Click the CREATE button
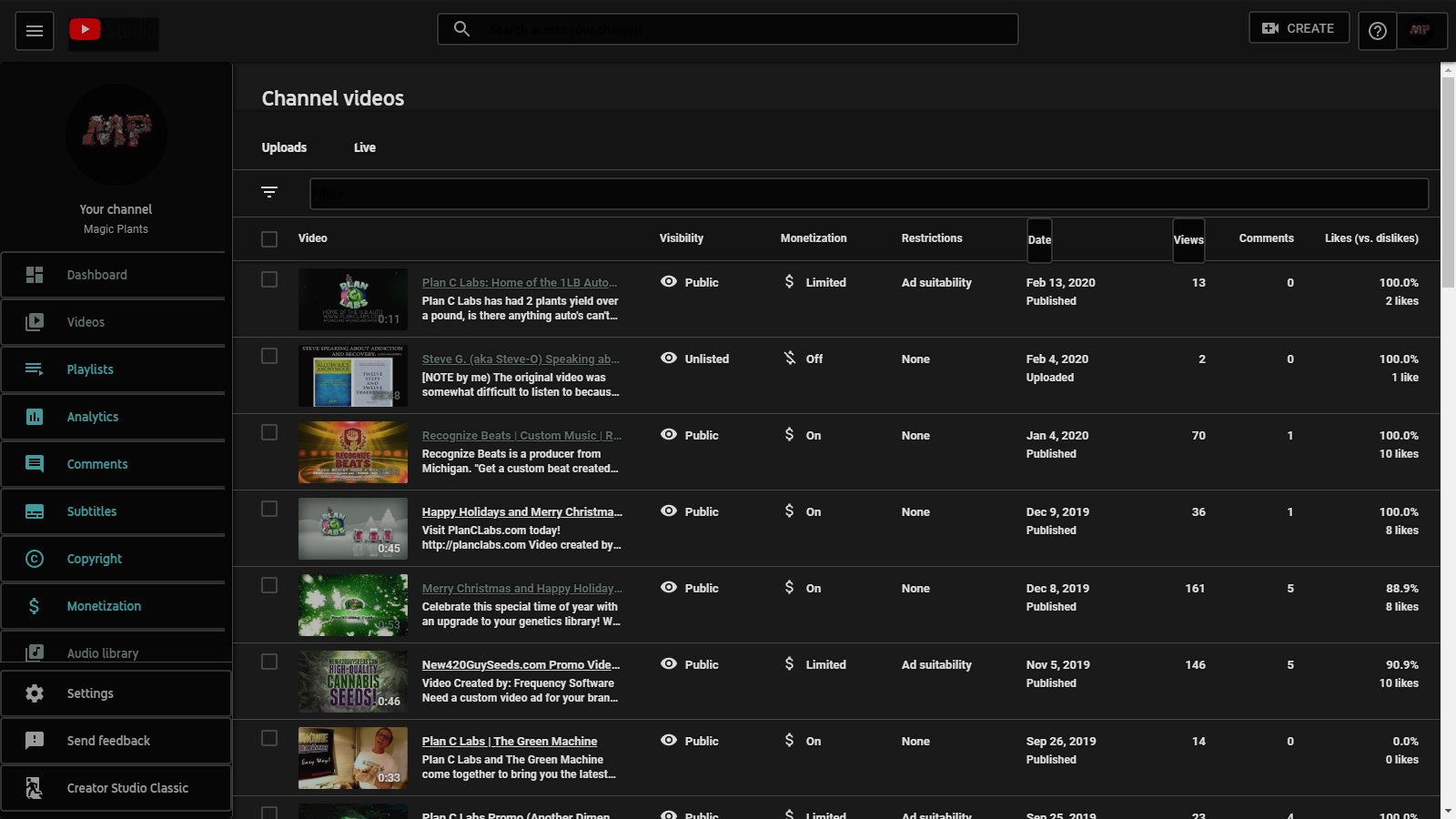Image resolution: width=1456 pixels, height=819 pixels. coord(1299,27)
